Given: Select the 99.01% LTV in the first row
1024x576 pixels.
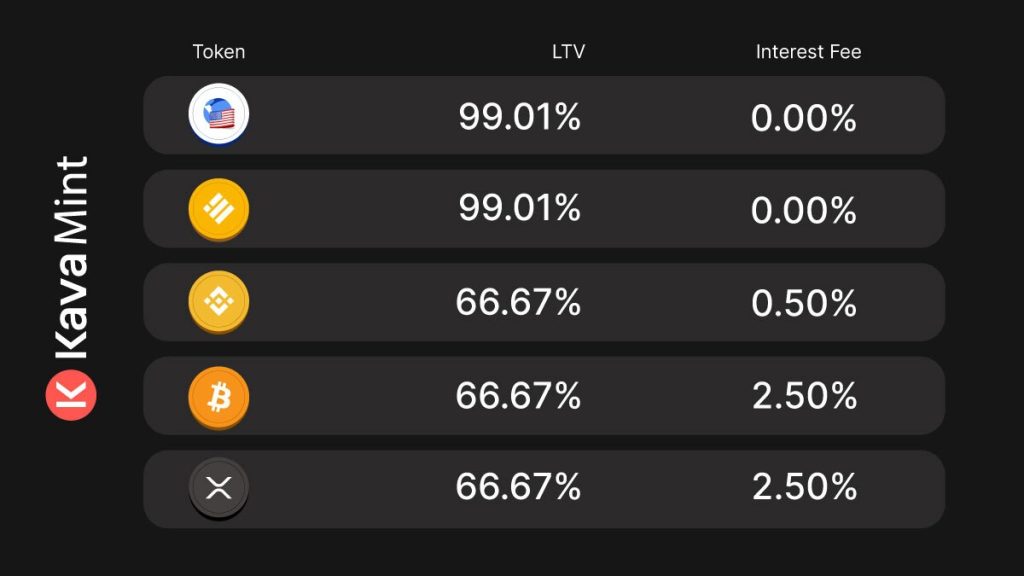Looking at the screenshot, I should tap(519, 117).
